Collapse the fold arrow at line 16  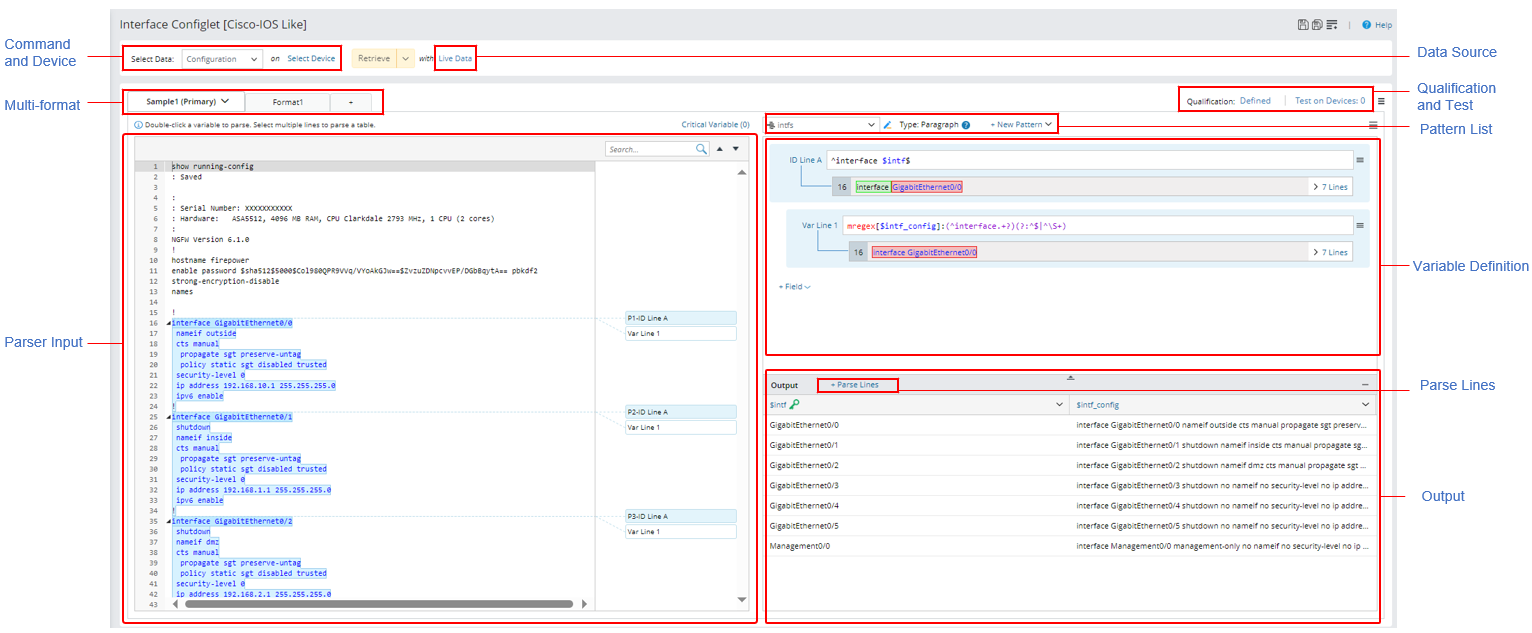168,323
